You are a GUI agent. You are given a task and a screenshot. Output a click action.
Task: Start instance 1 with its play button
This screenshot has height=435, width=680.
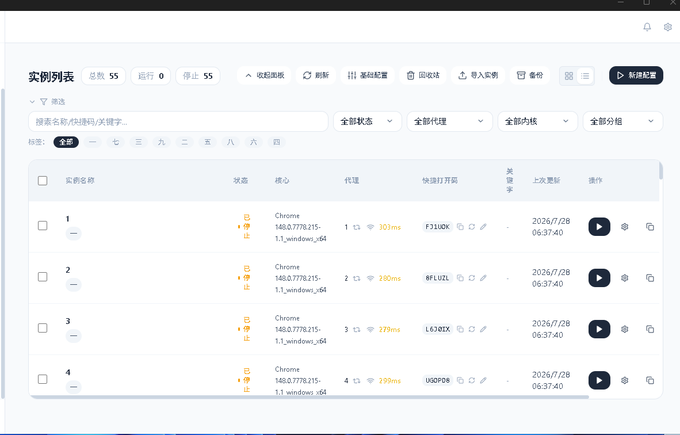pyautogui.click(x=599, y=227)
